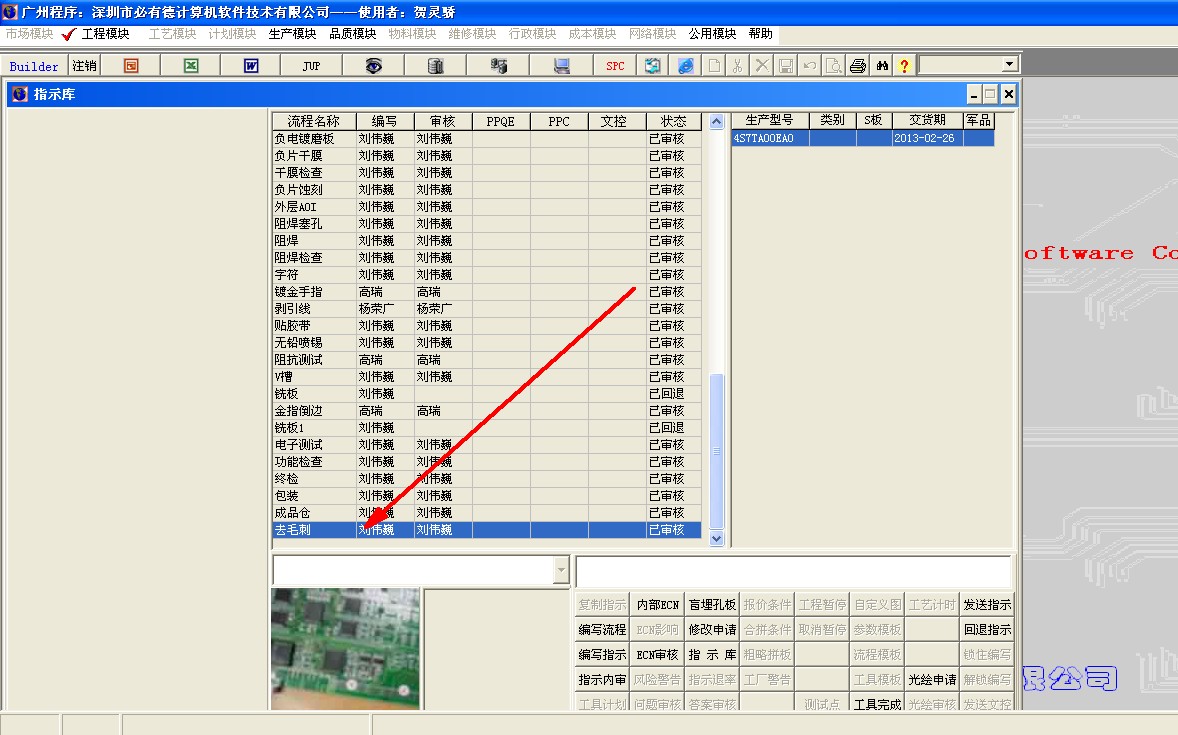Screen dimensions: 1178x735
Task: Click the PowerPoint icon in the toolbar
Action: 131,66
